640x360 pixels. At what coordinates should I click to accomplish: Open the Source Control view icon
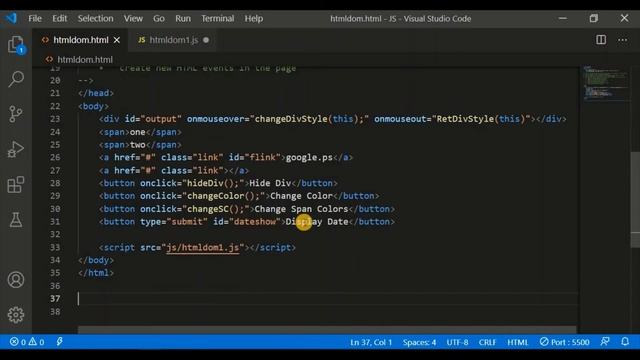[16, 114]
